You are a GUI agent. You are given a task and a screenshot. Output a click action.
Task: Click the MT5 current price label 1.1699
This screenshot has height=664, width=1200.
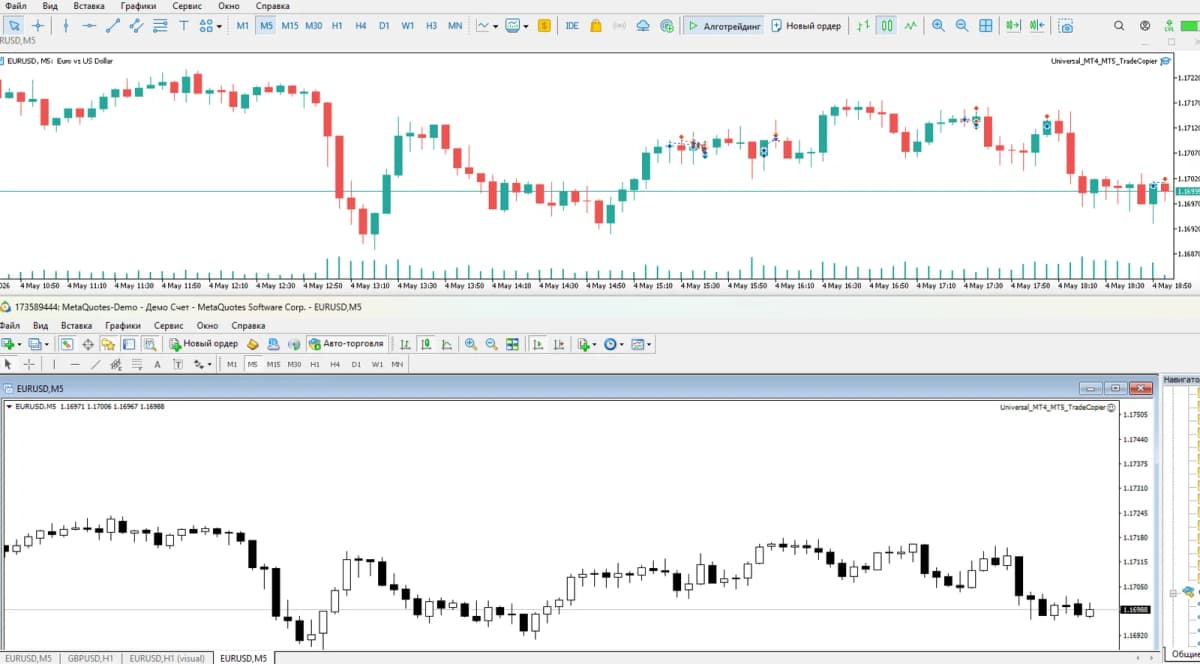tap(1188, 191)
